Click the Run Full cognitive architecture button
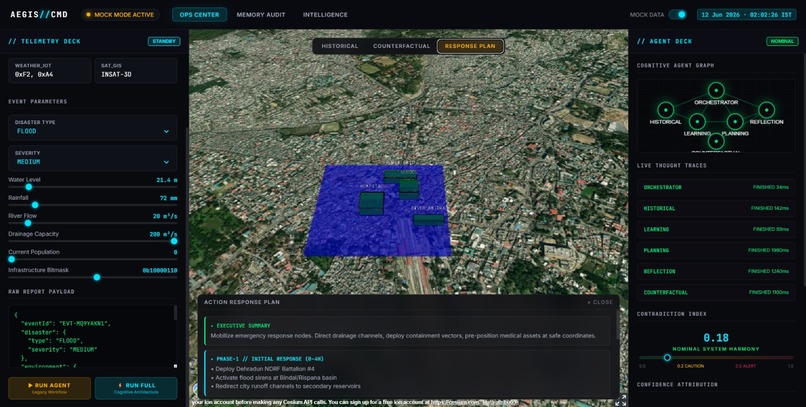Image resolution: width=806 pixels, height=407 pixels. 136,388
